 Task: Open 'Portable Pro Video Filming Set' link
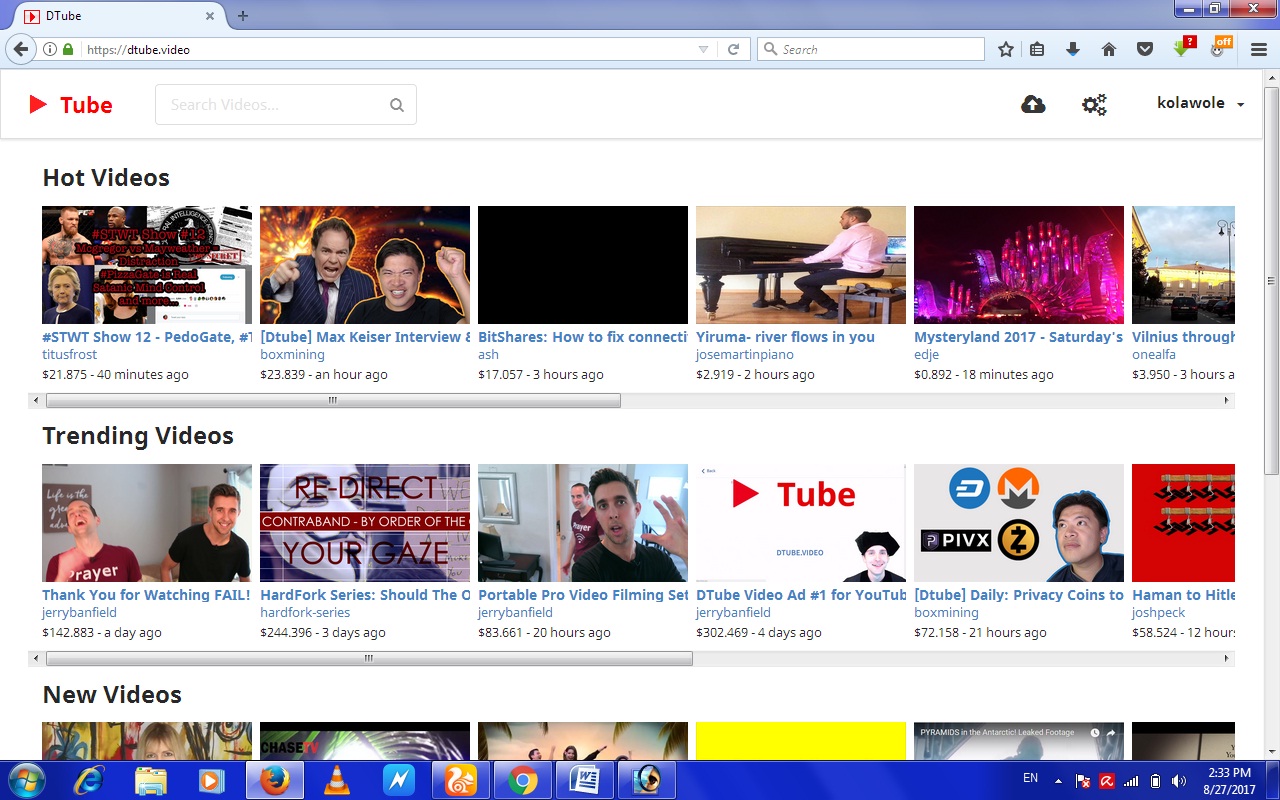coord(583,595)
